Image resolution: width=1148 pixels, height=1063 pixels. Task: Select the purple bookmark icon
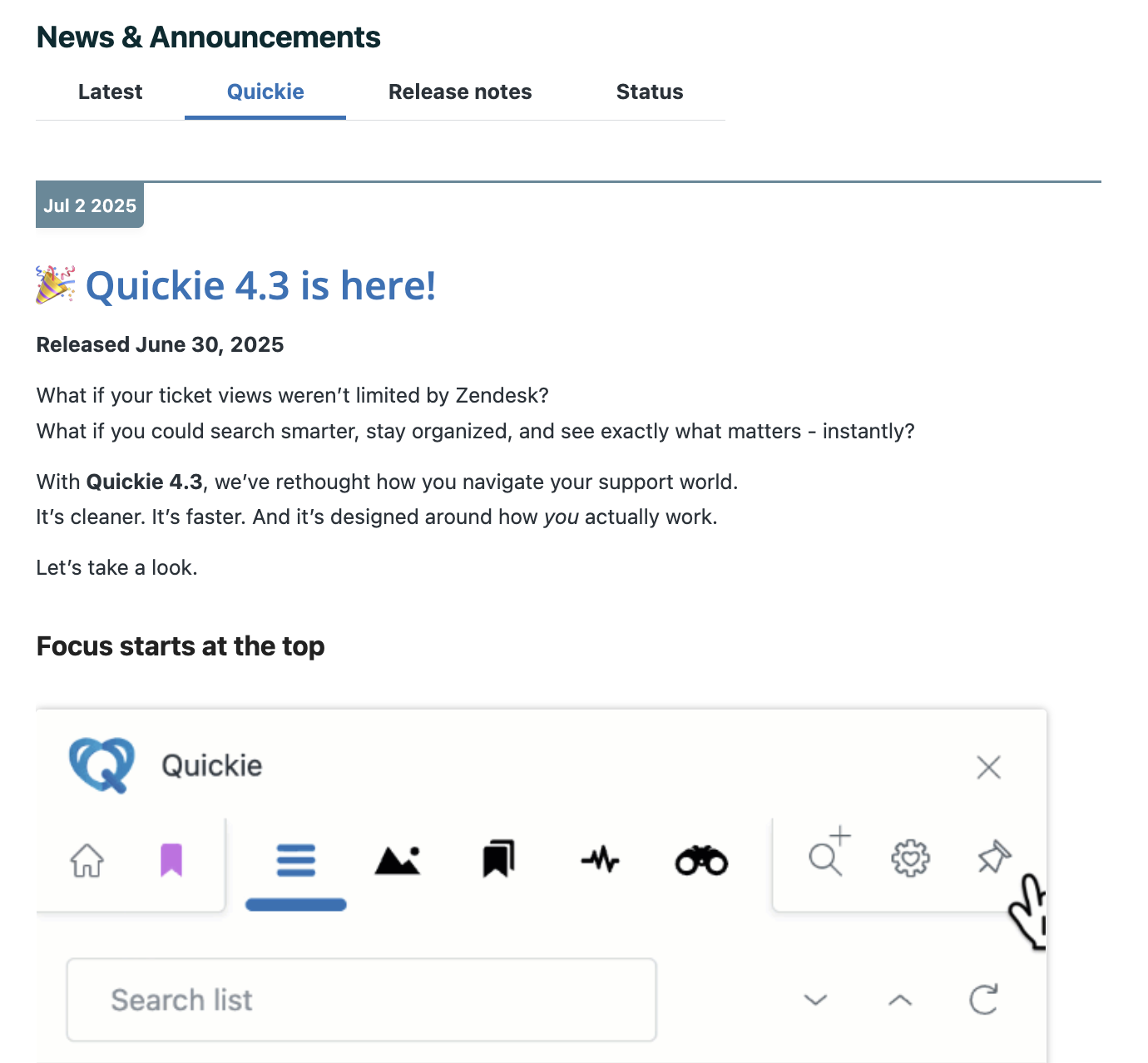171,860
